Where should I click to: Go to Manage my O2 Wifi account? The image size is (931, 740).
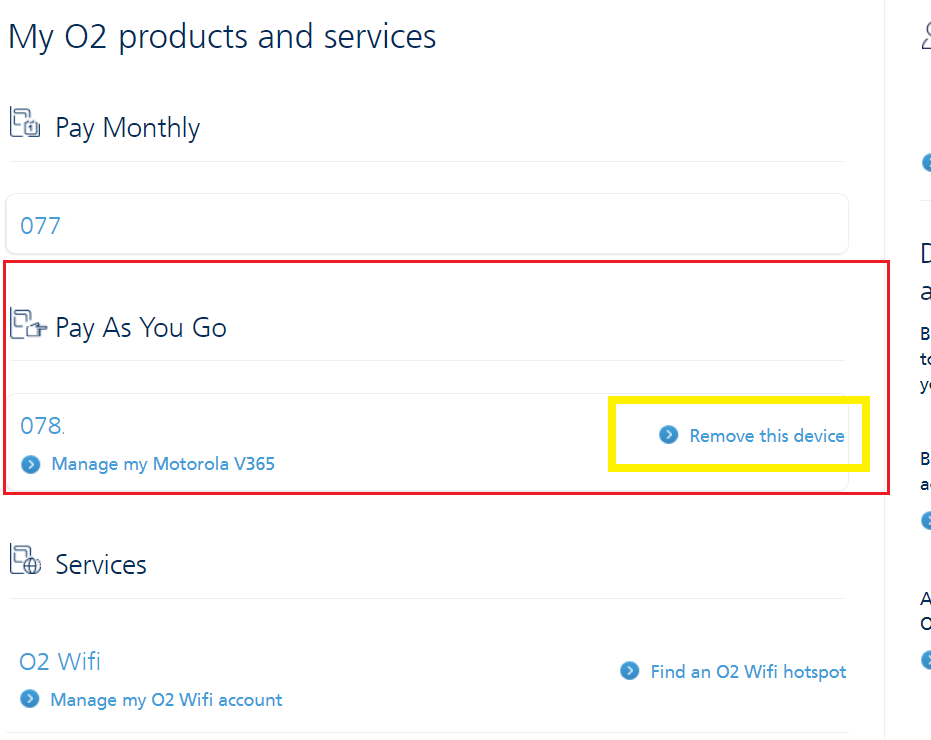[166, 700]
